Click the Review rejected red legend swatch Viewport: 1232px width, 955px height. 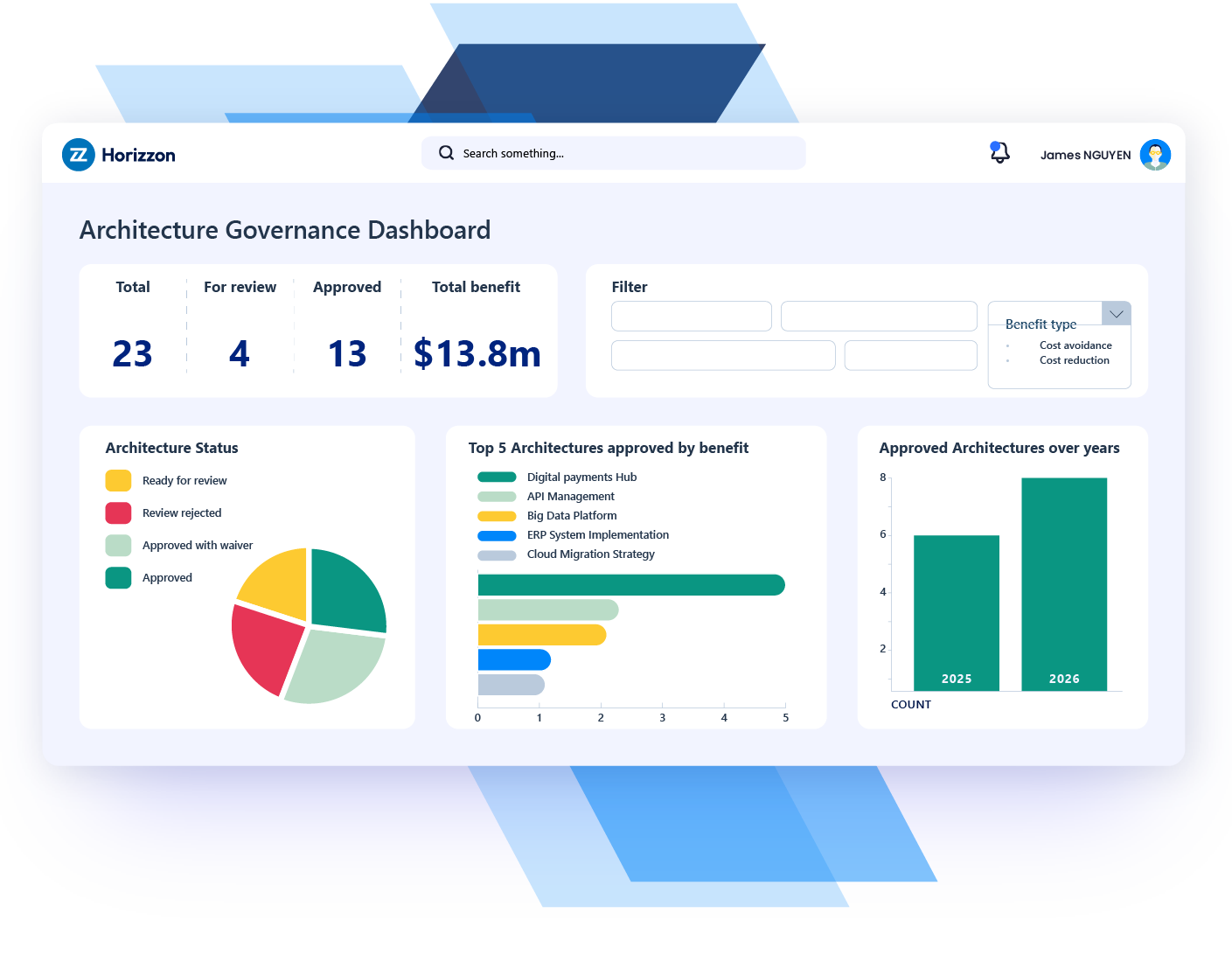click(x=118, y=512)
